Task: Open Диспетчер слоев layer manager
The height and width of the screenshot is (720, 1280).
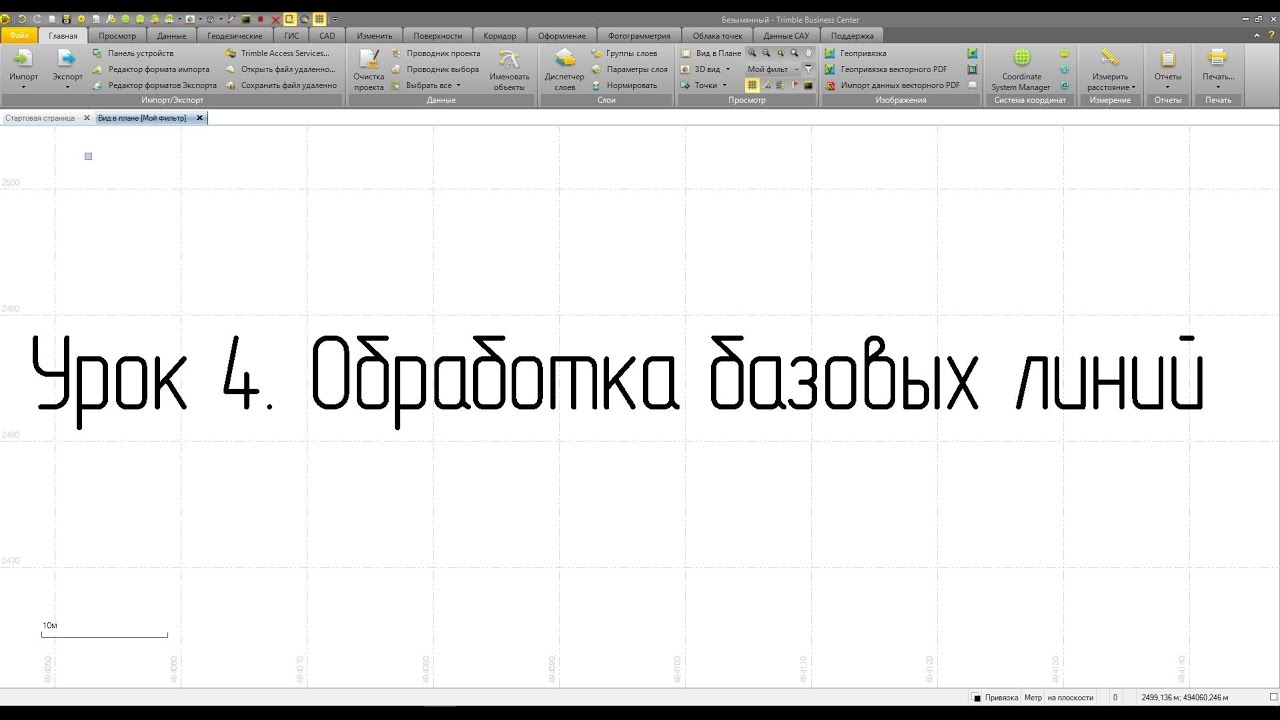Action: point(564,70)
